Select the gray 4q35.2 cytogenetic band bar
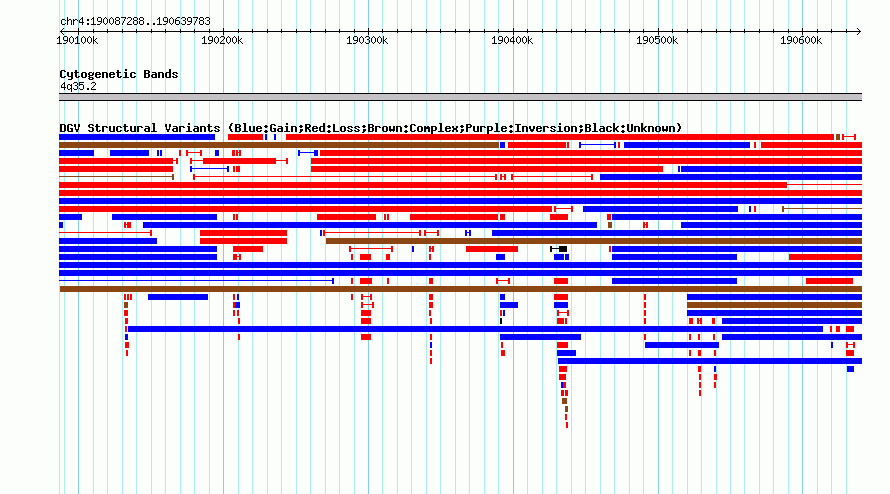Viewport: 890px width, 494px height. click(460, 97)
